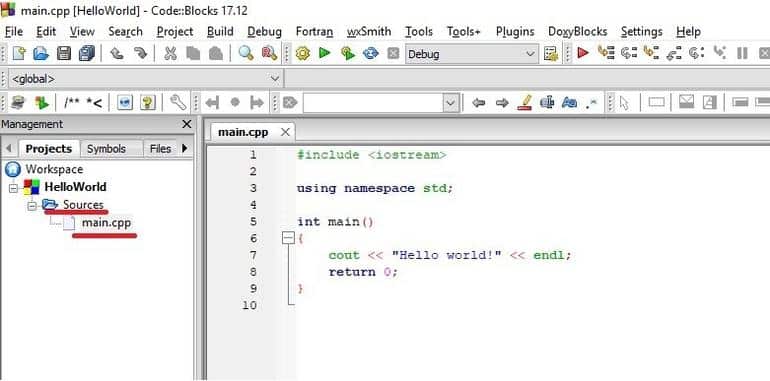This screenshot has width=770, height=381.
Task: Open the Search menu
Action: coord(125,32)
